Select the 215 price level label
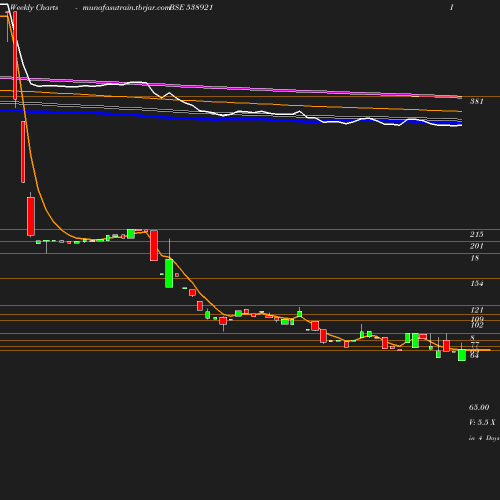This screenshot has width=500, height=500. 477,234
